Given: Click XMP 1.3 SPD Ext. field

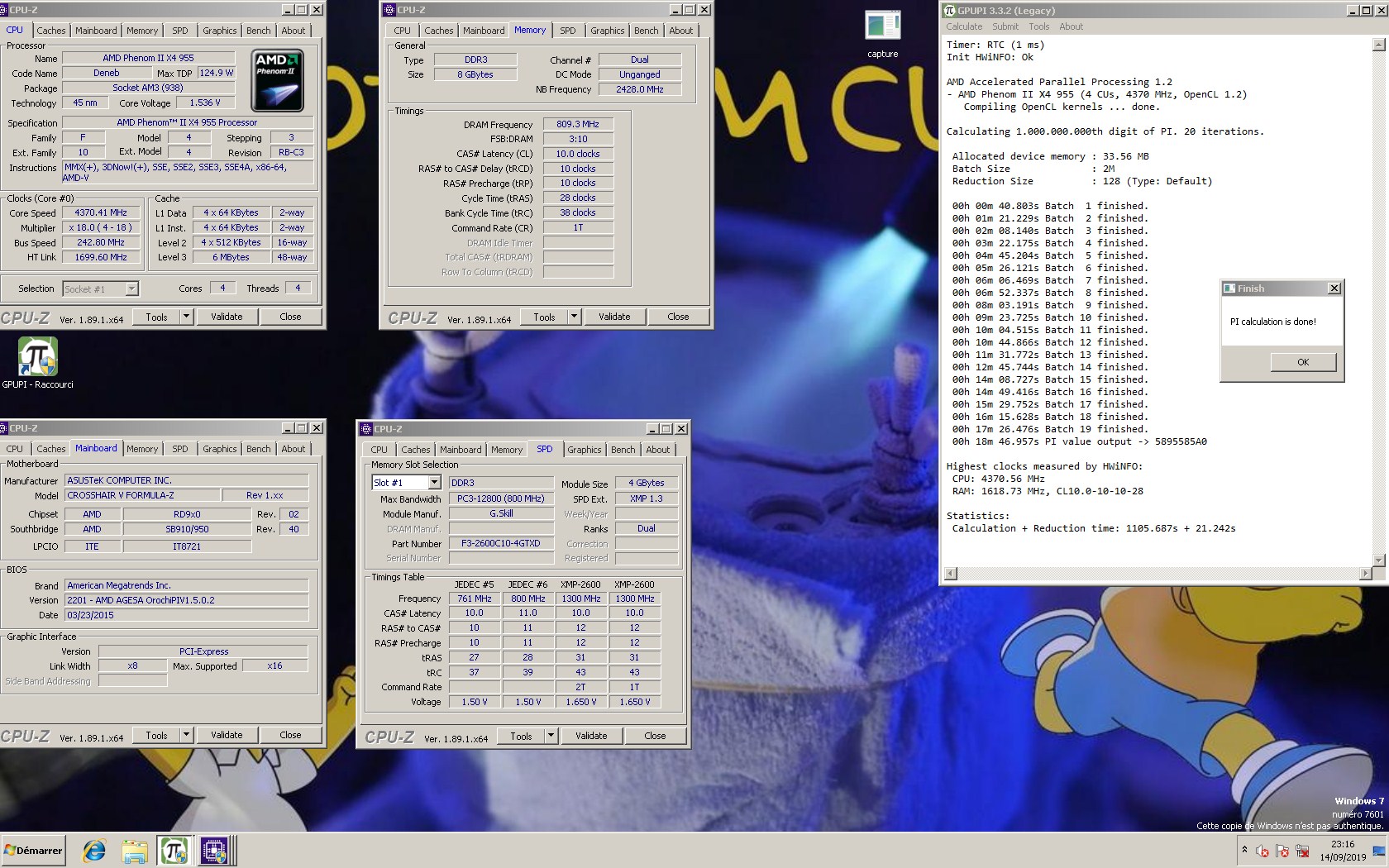Looking at the screenshot, I should (647, 498).
